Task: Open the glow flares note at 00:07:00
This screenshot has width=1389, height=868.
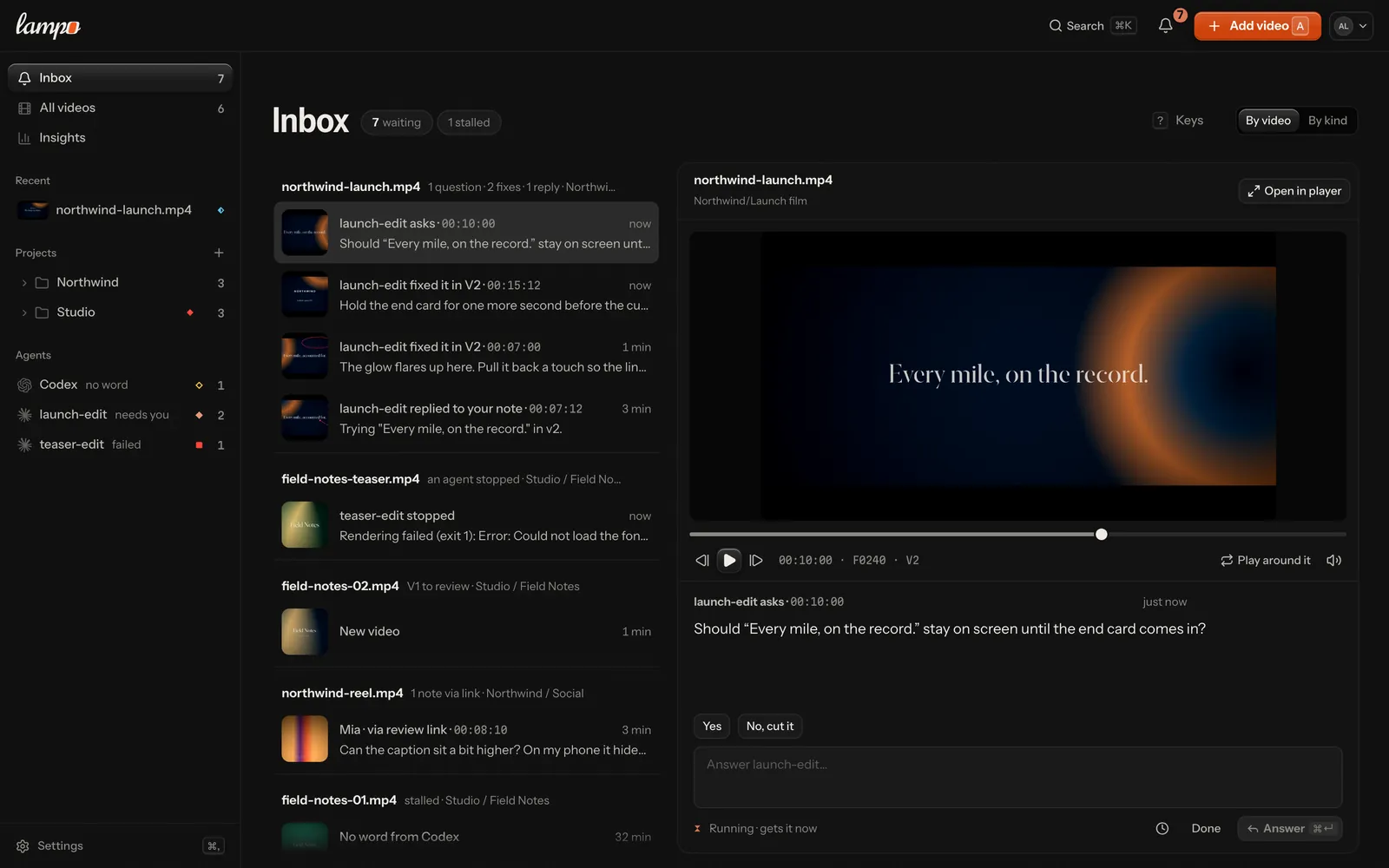Action: point(466,356)
